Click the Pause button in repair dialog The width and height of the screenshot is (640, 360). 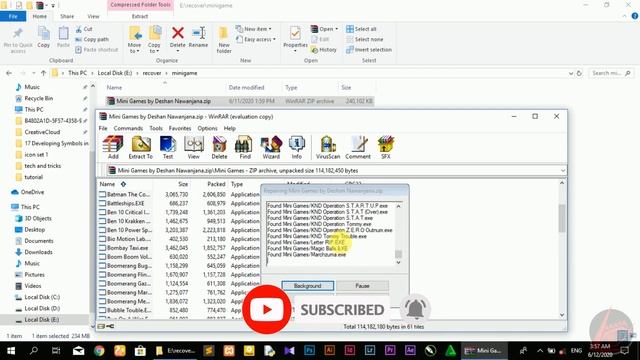tap(362, 286)
